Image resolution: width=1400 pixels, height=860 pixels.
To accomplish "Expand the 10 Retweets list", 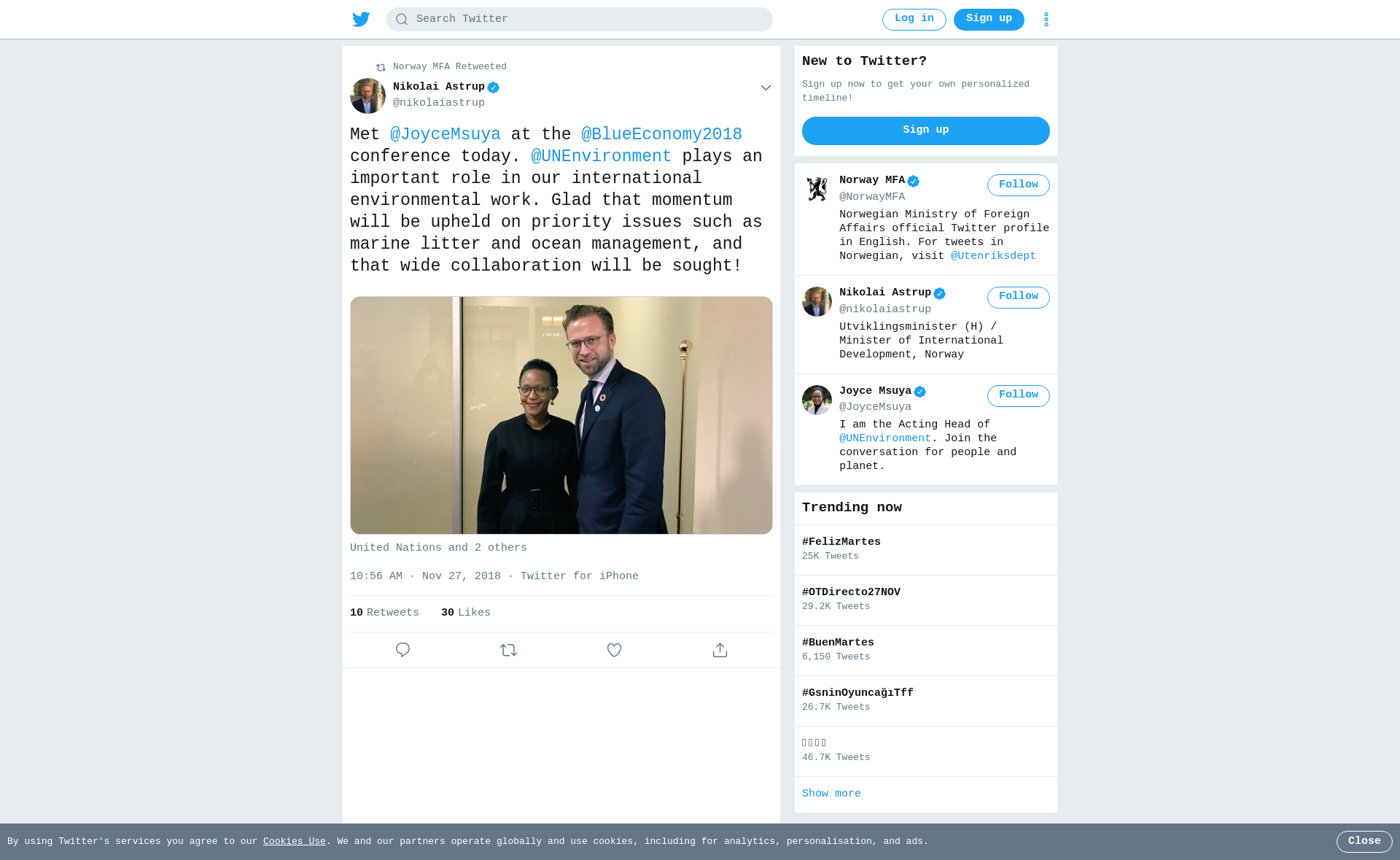I will (x=384, y=613).
